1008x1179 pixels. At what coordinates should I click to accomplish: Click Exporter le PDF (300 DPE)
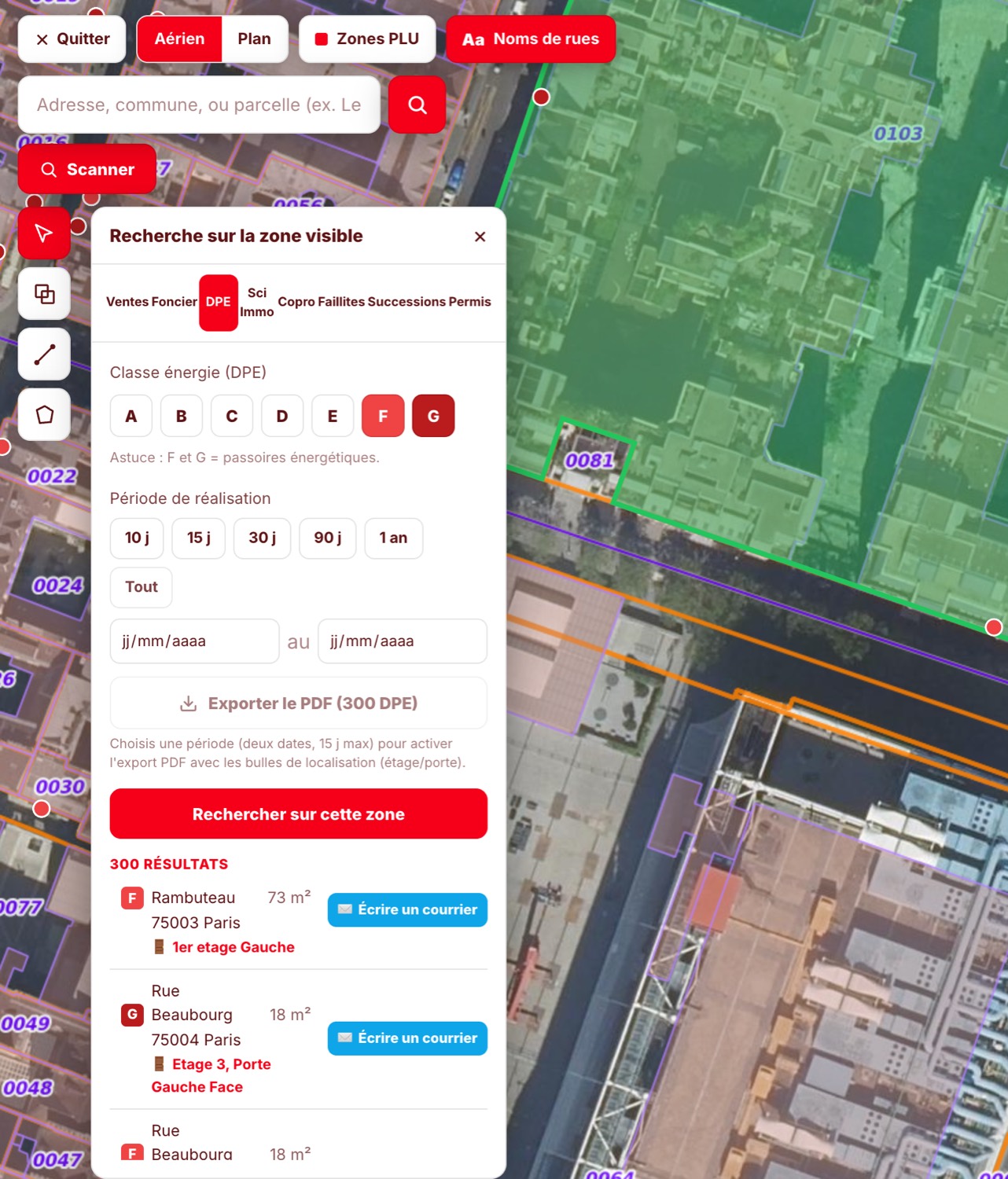[x=299, y=703]
